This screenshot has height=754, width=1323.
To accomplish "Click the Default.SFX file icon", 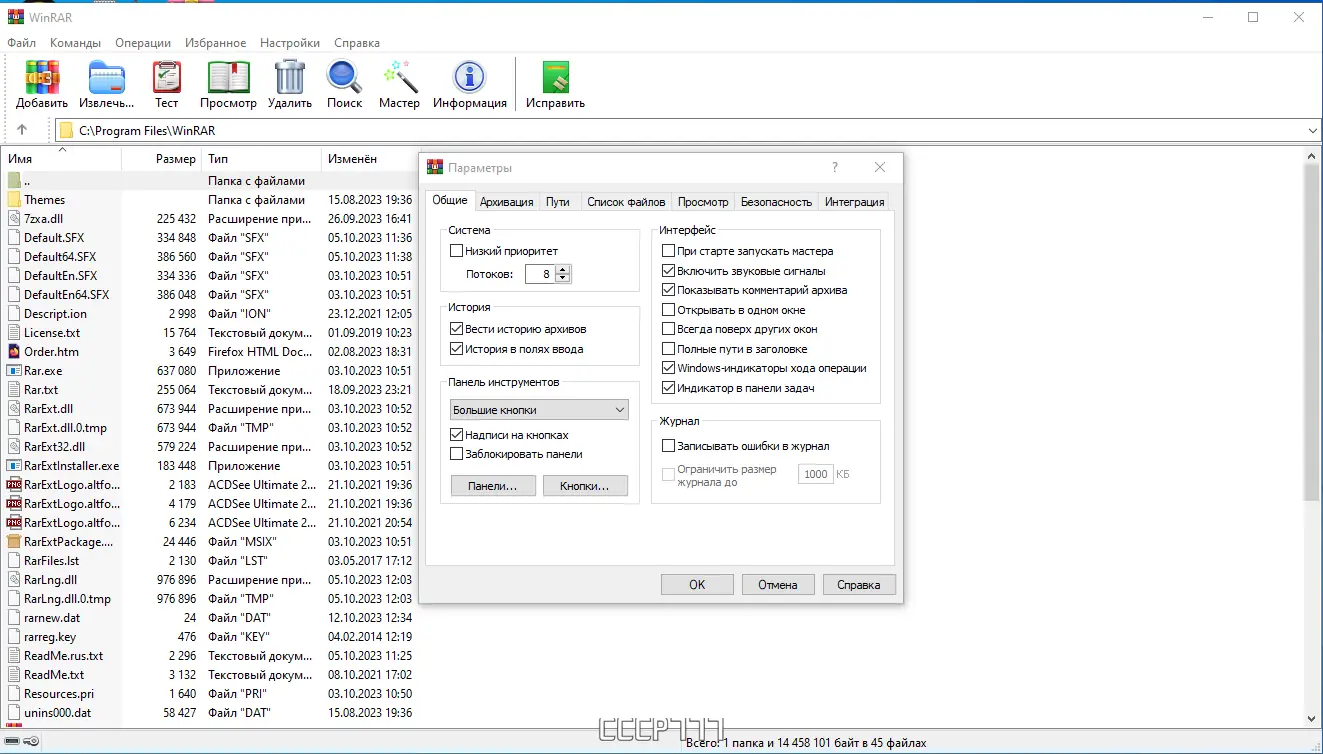I will (x=14, y=238).
